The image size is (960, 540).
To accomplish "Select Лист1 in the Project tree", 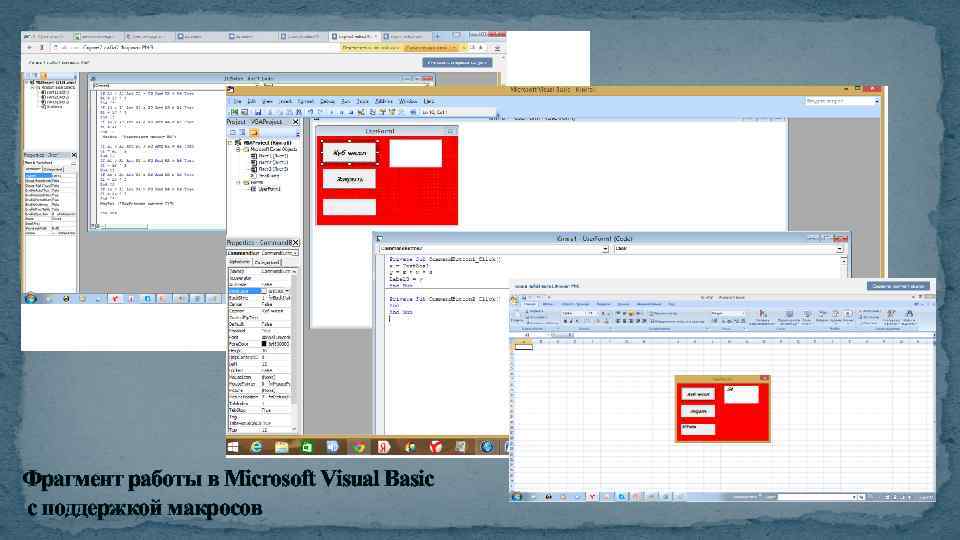I will pos(273,156).
